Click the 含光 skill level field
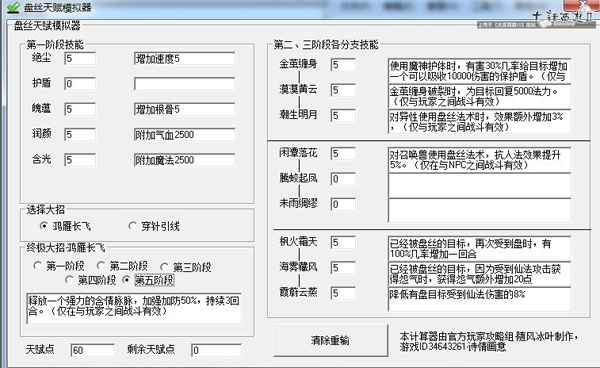This screenshot has height=368, width=600. click(x=80, y=160)
